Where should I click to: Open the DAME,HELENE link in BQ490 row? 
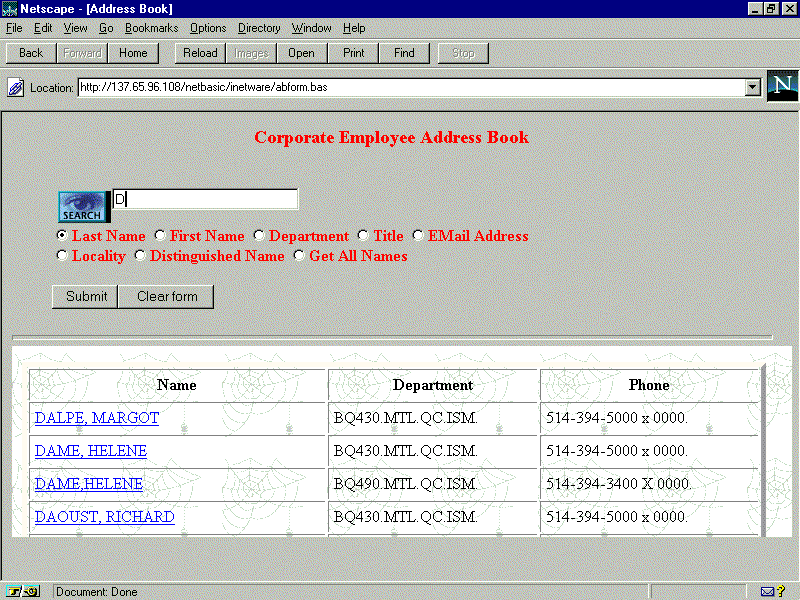coord(89,484)
